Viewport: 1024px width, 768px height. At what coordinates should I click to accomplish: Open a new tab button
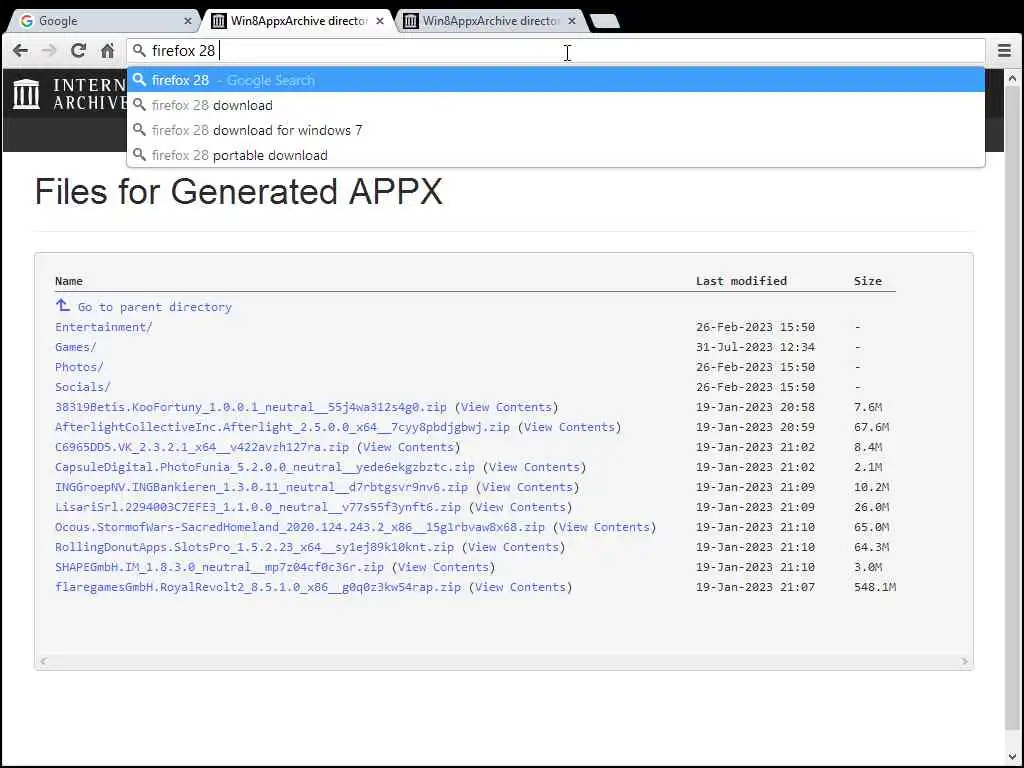pos(605,22)
